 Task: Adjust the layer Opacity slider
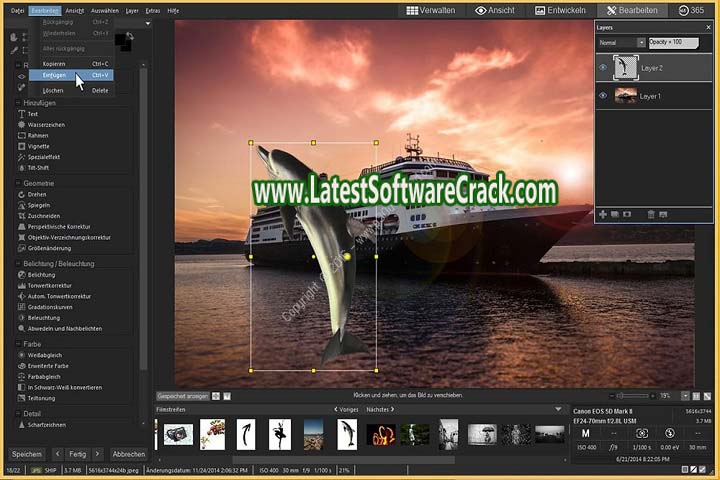pos(673,43)
